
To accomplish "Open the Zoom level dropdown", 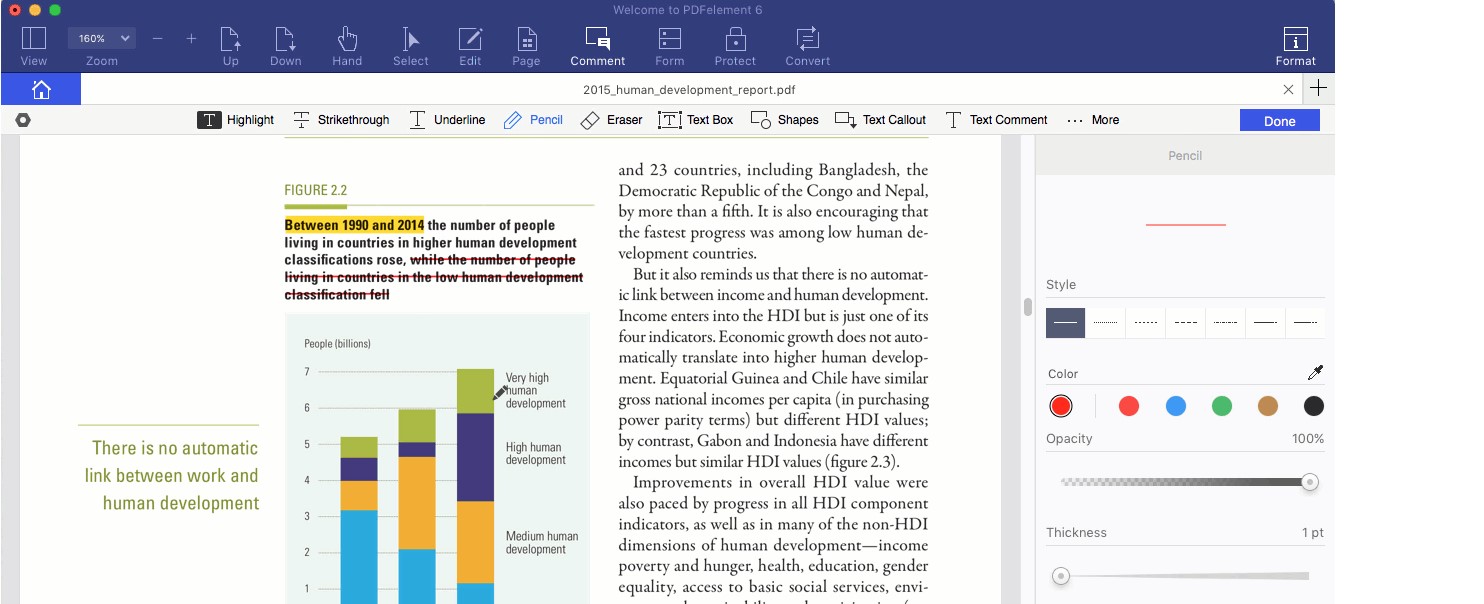I will click(x=101, y=37).
